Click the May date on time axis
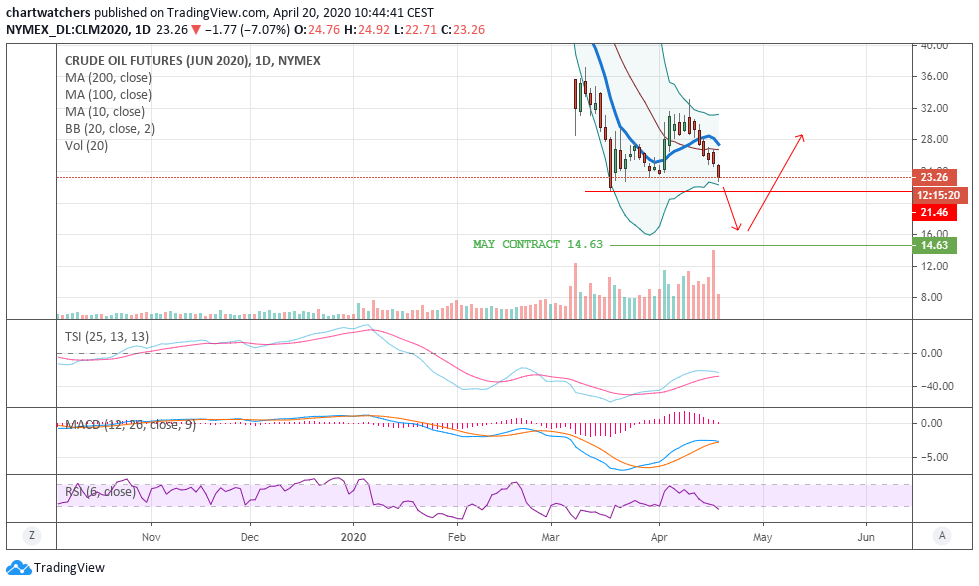 [762, 537]
